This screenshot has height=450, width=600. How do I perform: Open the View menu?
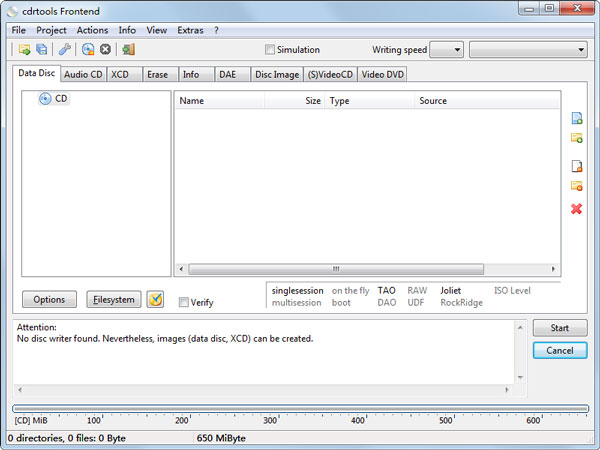[157, 30]
